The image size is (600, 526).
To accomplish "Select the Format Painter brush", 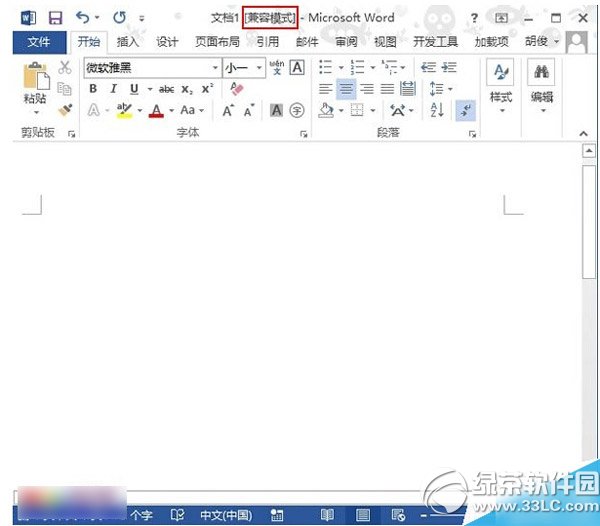I will (65, 110).
